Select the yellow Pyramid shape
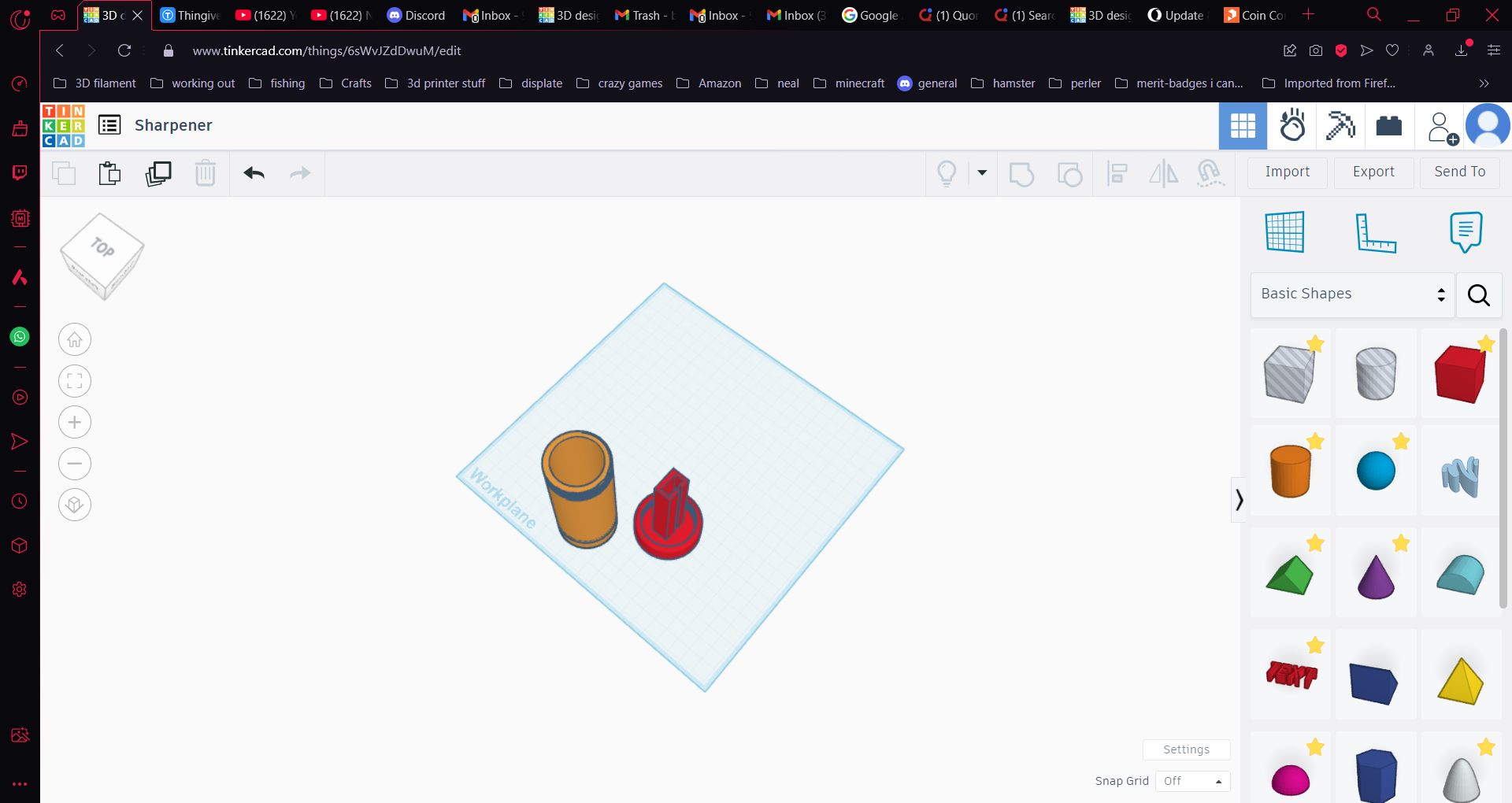 (x=1461, y=681)
